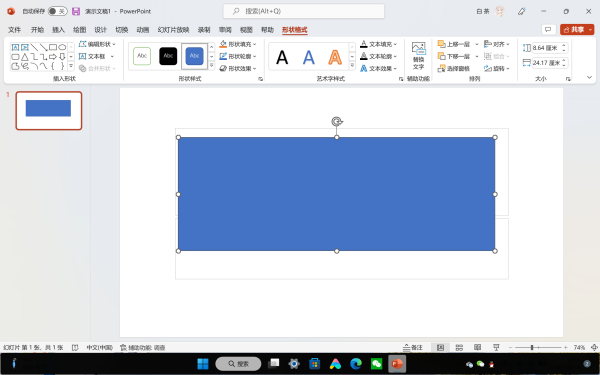Click the rotation handle above the rectangle

[x=336, y=121]
